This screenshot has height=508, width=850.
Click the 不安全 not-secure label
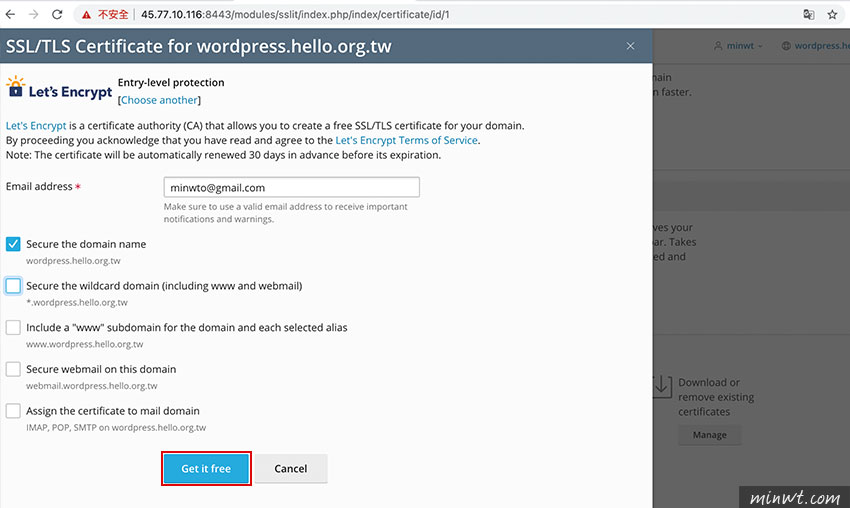(113, 15)
